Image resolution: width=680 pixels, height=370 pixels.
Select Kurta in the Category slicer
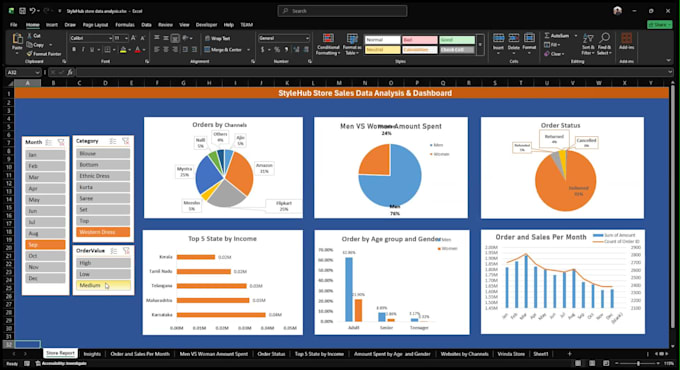103,187
